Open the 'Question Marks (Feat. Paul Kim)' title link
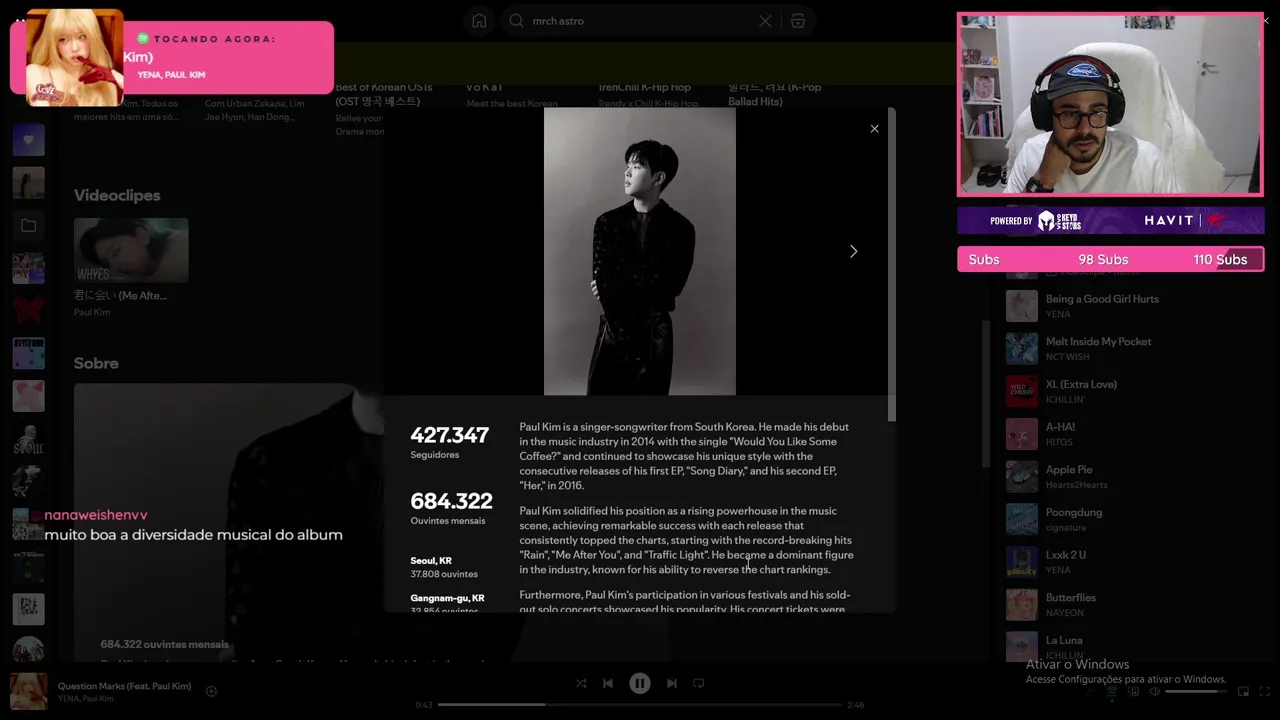The width and height of the screenshot is (1280, 720). 124,686
